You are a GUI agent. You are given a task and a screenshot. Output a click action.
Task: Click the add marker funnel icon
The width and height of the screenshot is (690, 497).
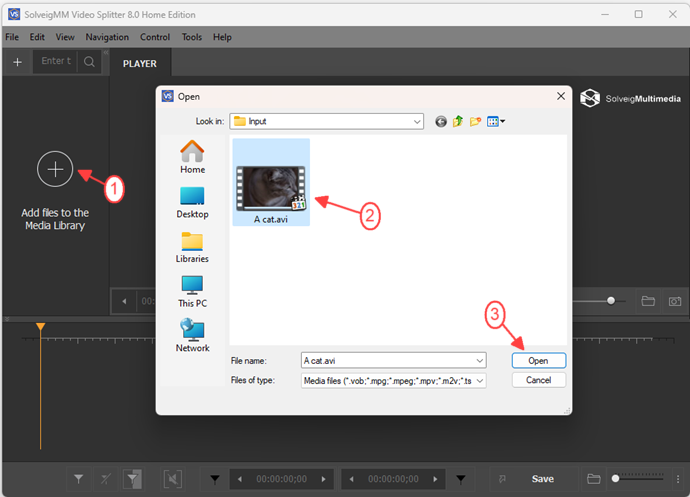click(x=79, y=479)
